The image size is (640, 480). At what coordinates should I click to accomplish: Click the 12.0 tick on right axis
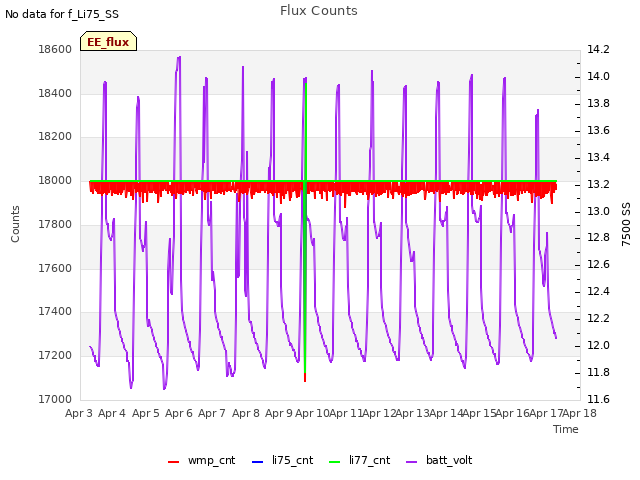(x=598, y=345)
